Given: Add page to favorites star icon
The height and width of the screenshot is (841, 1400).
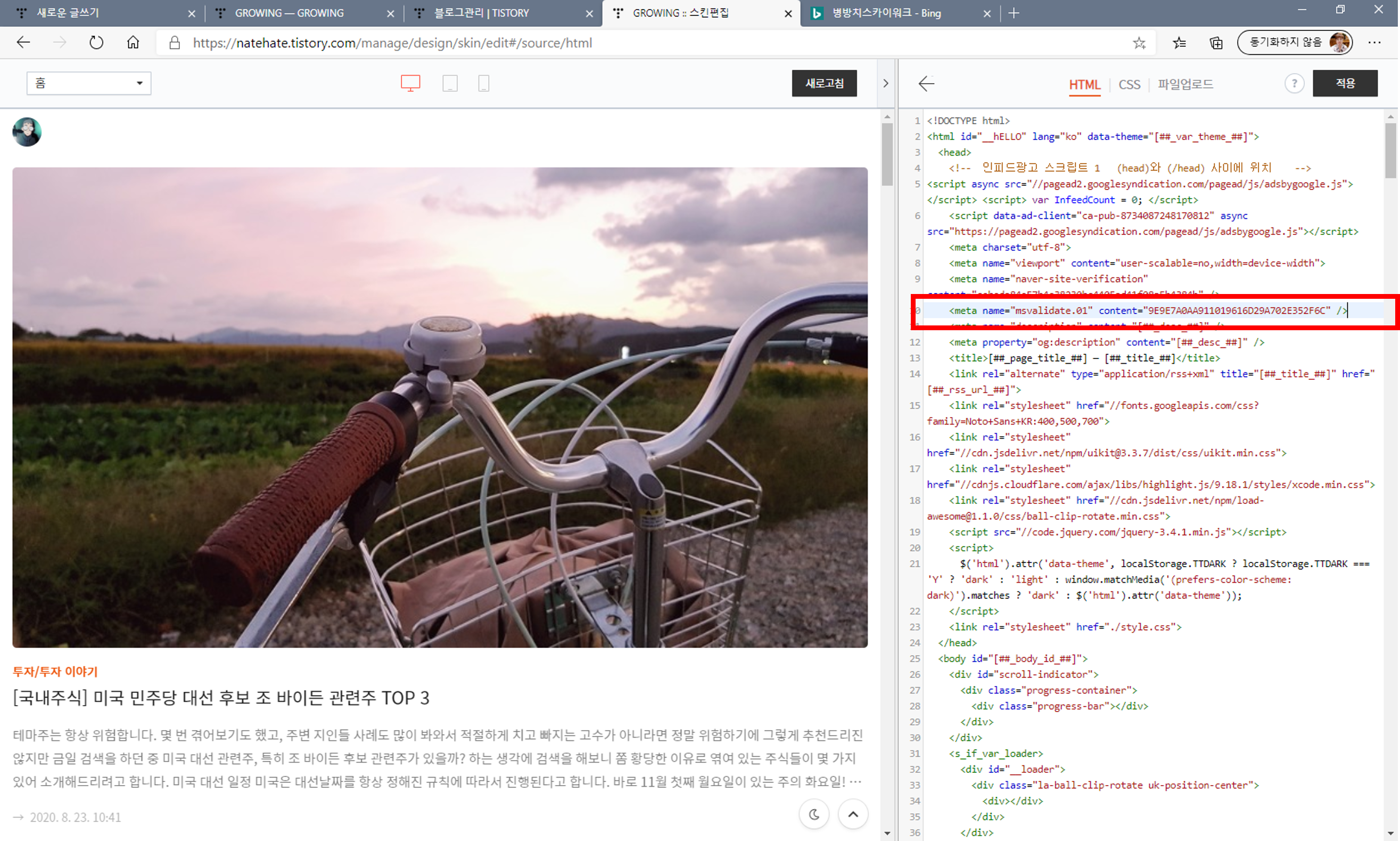Looking at the screenshot, I should tap(1139, 43).
